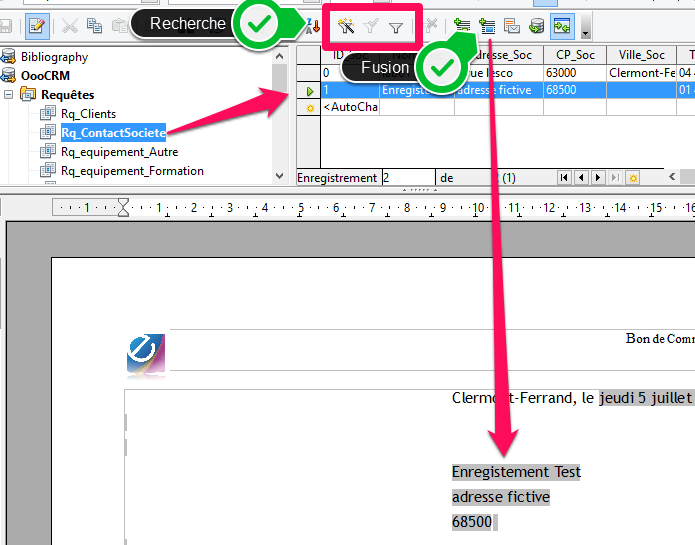This screenshot has width=695, height=545.
Task: Click the AutoFilter wand icon
Action: point(346,27)
